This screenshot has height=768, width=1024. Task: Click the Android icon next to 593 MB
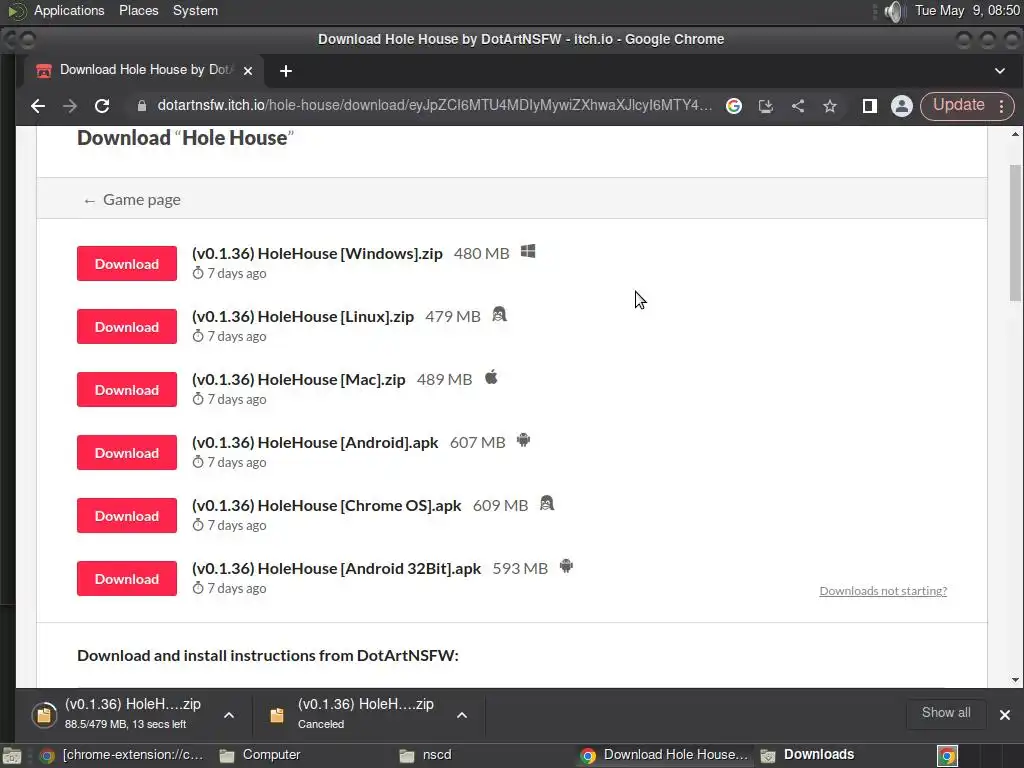(x=566, y=566)
